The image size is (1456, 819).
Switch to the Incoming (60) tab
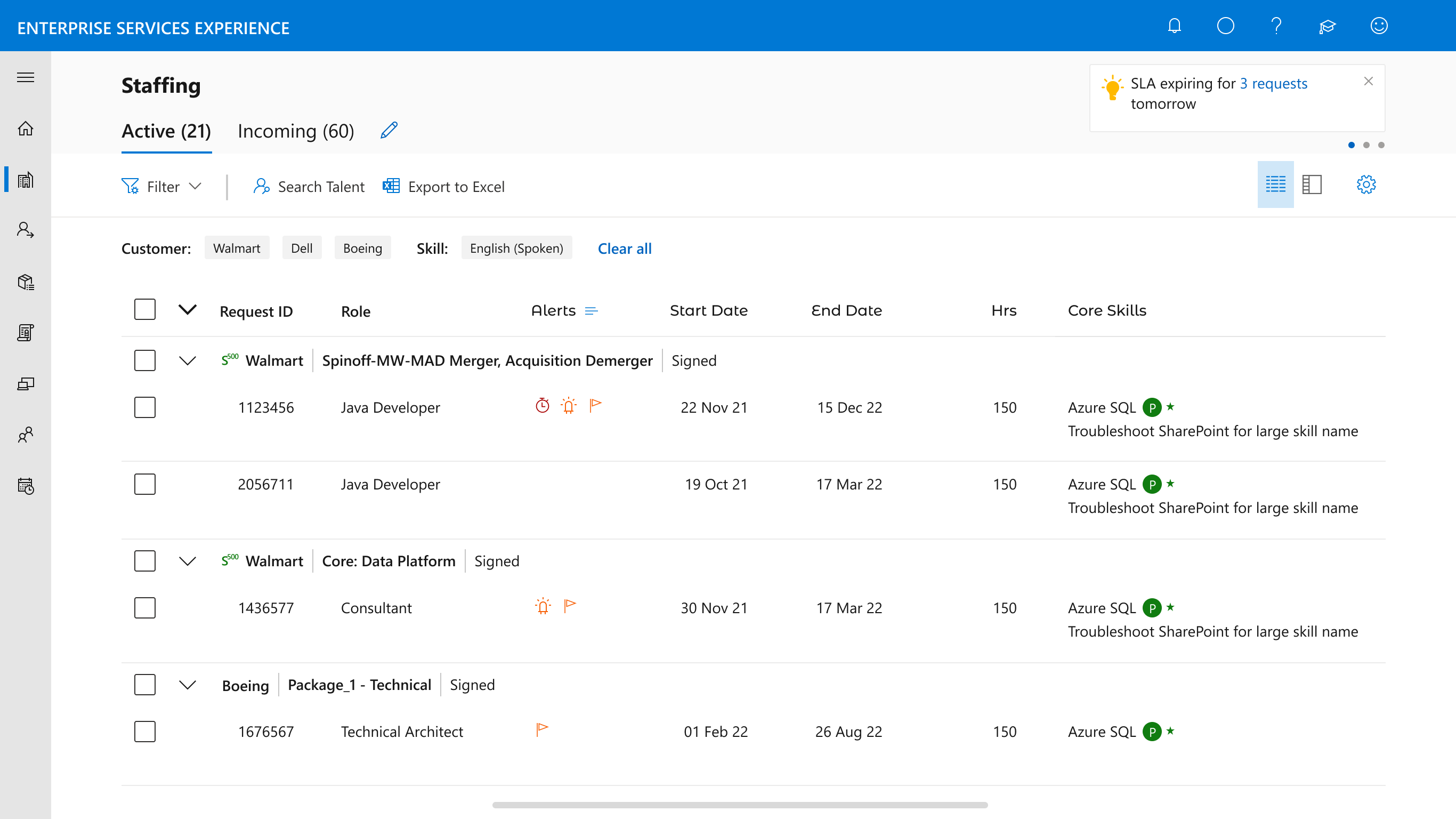(296, 131)
